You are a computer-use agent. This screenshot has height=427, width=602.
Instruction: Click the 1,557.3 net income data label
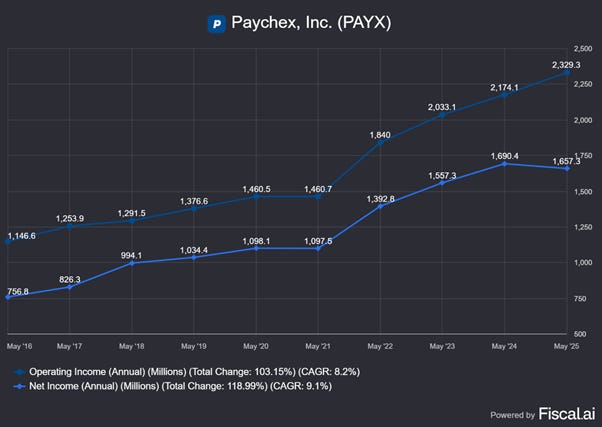tap(442, 176)
